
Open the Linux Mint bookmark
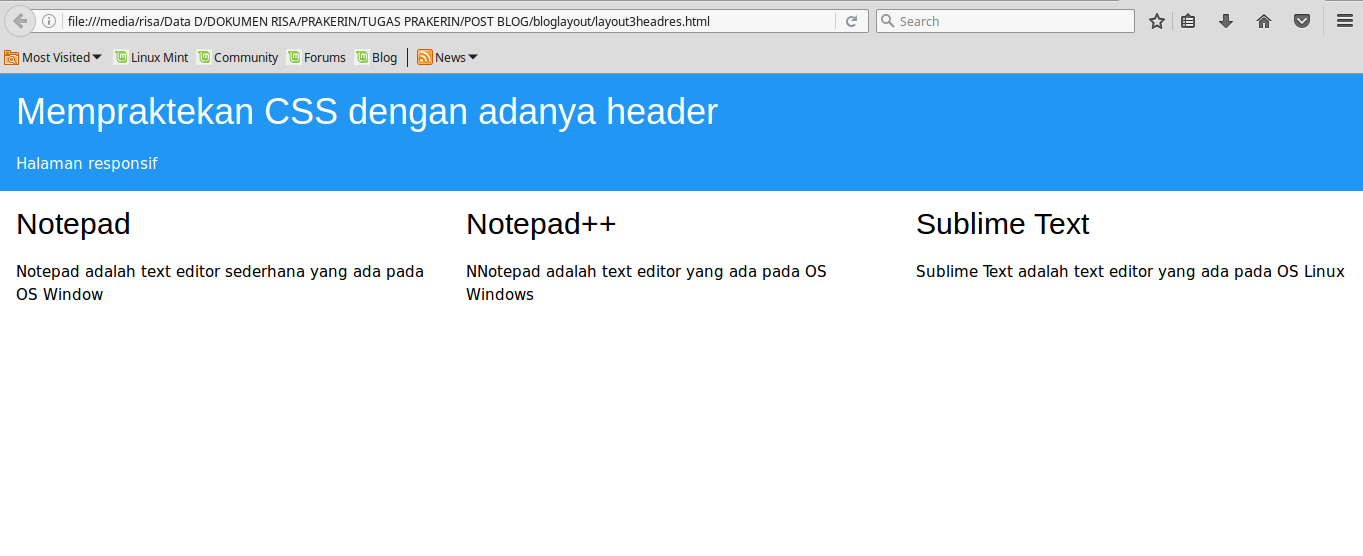[151, 57]
